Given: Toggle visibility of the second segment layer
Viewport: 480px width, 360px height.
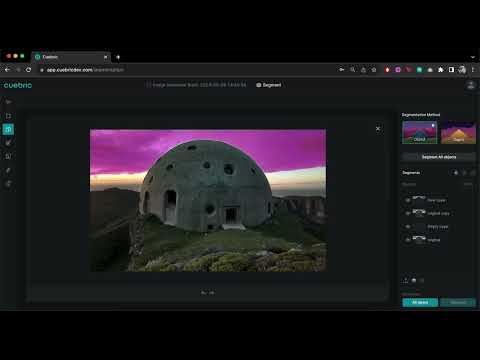Looking at the screenshot, I should click(x=407, y=213).
